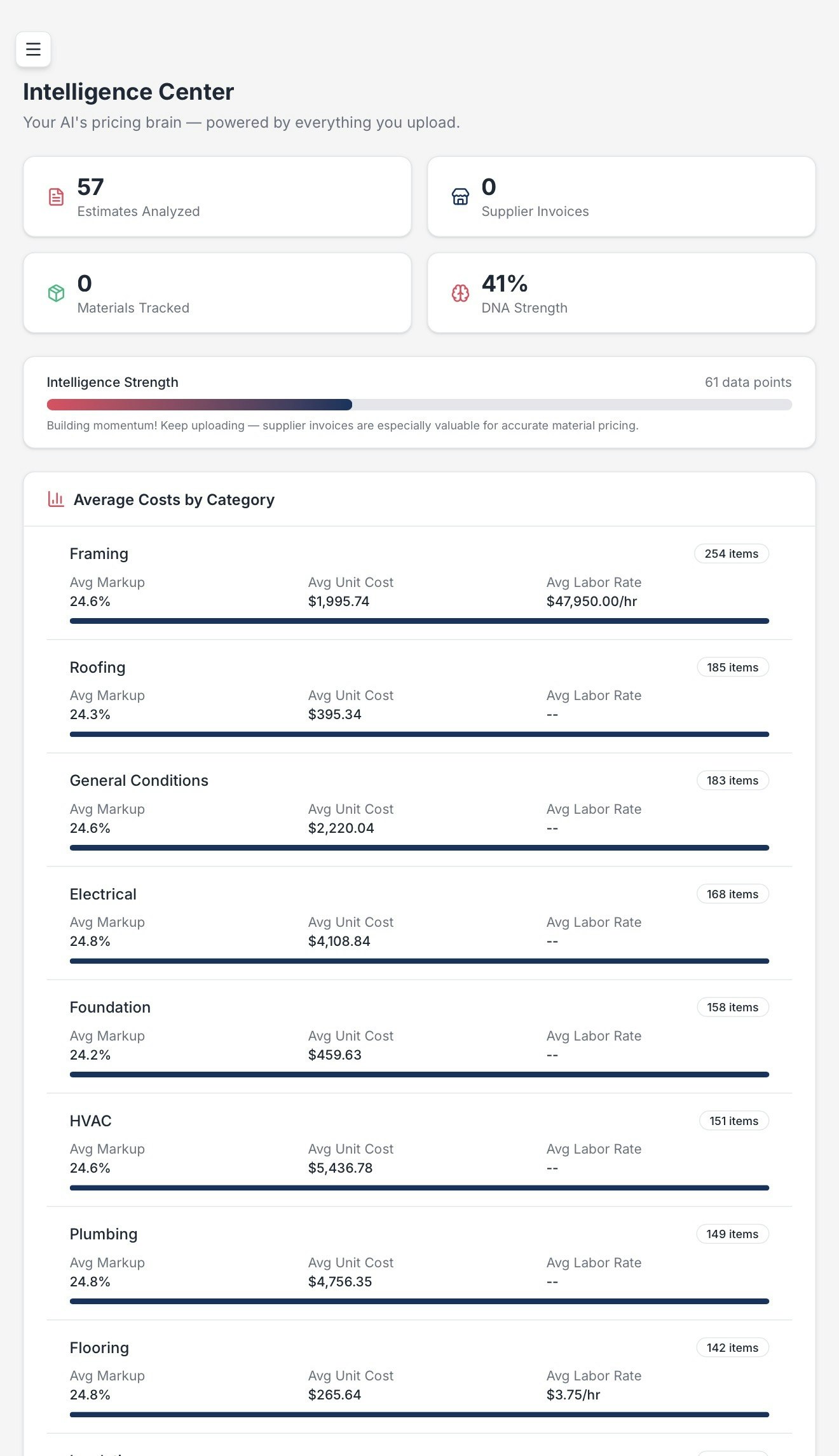The height and width of the screenshot is (1456, 839).
Task: Select the Flooring category heading
Action: pos(99,1348)
